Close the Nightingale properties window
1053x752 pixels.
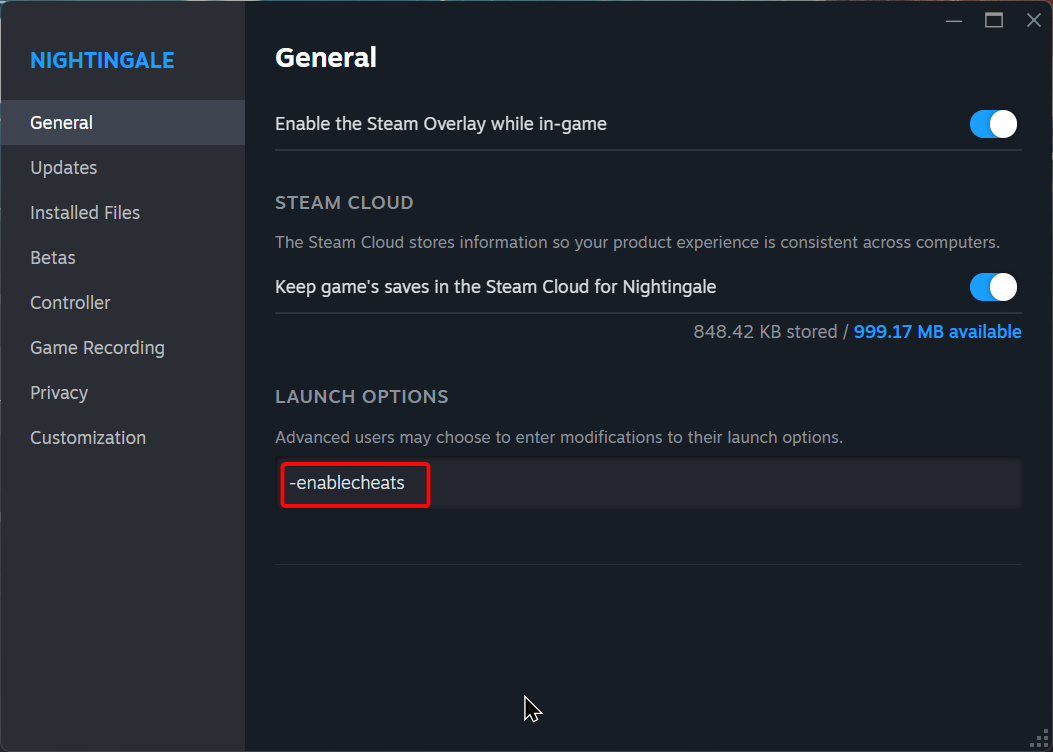tap(1033, 20)
